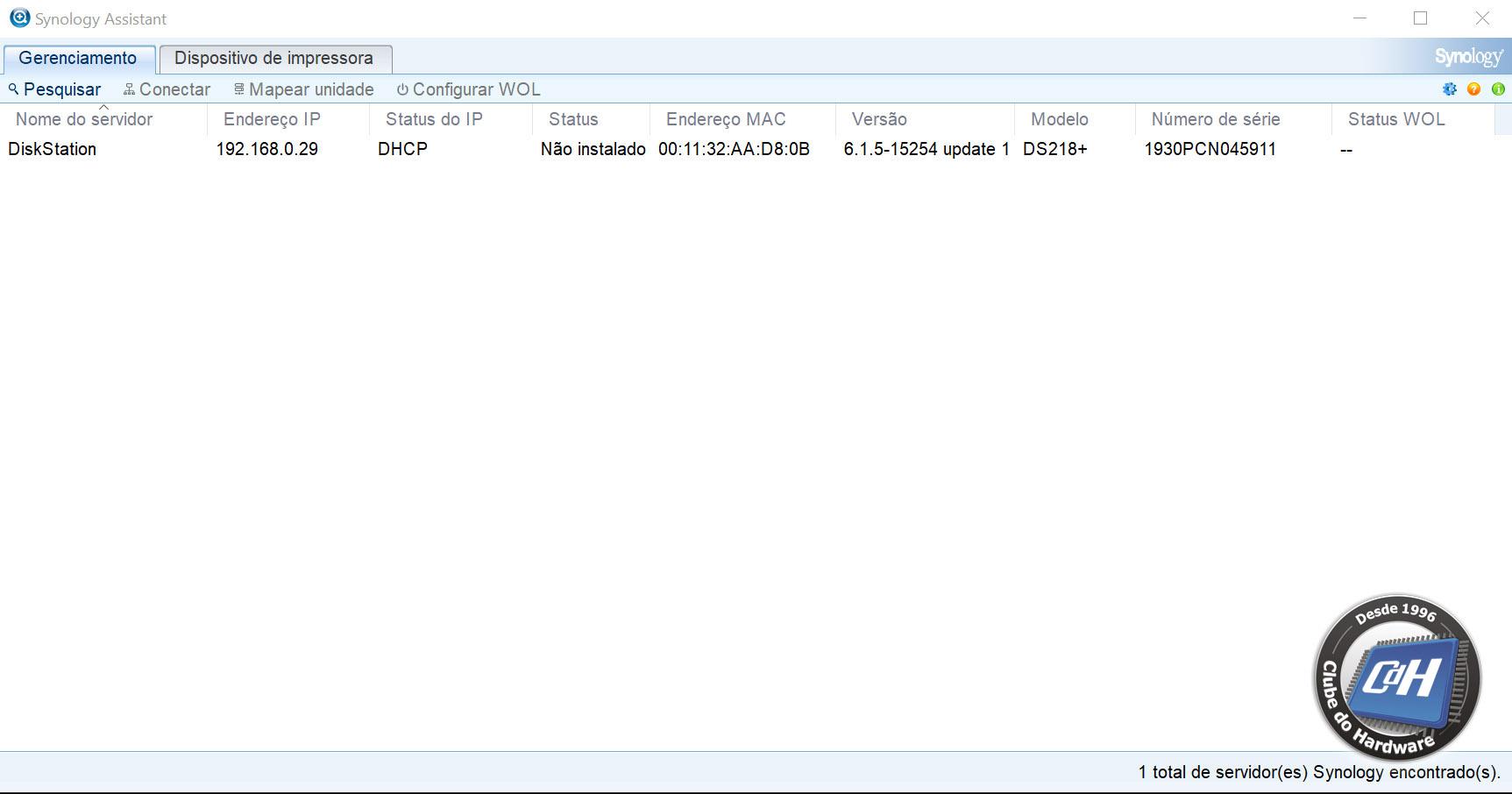Open Configurar WOL
The image size is (1512, 794).
(468, 89)
